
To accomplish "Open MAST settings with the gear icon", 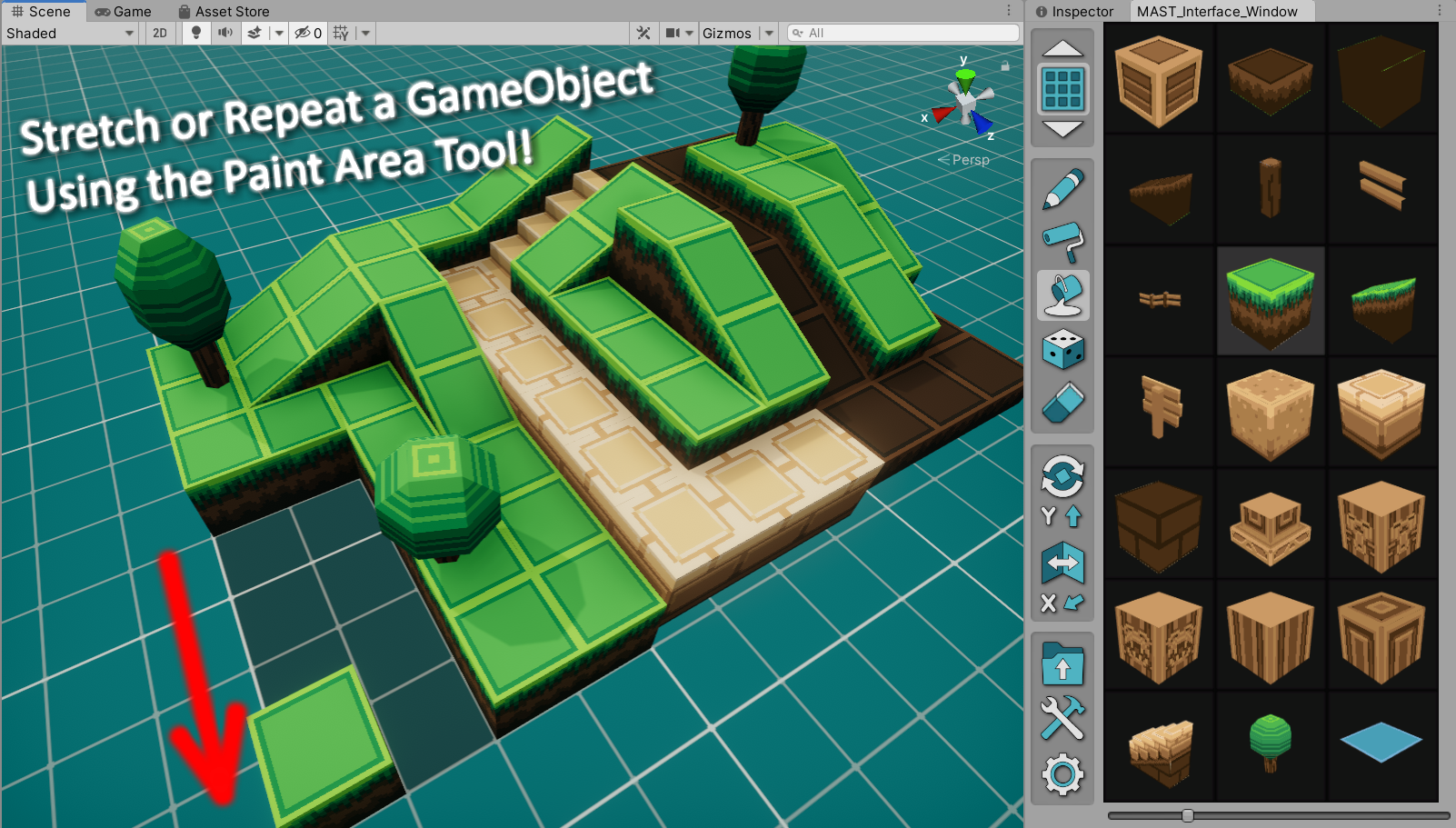I will coord(1062,775).
